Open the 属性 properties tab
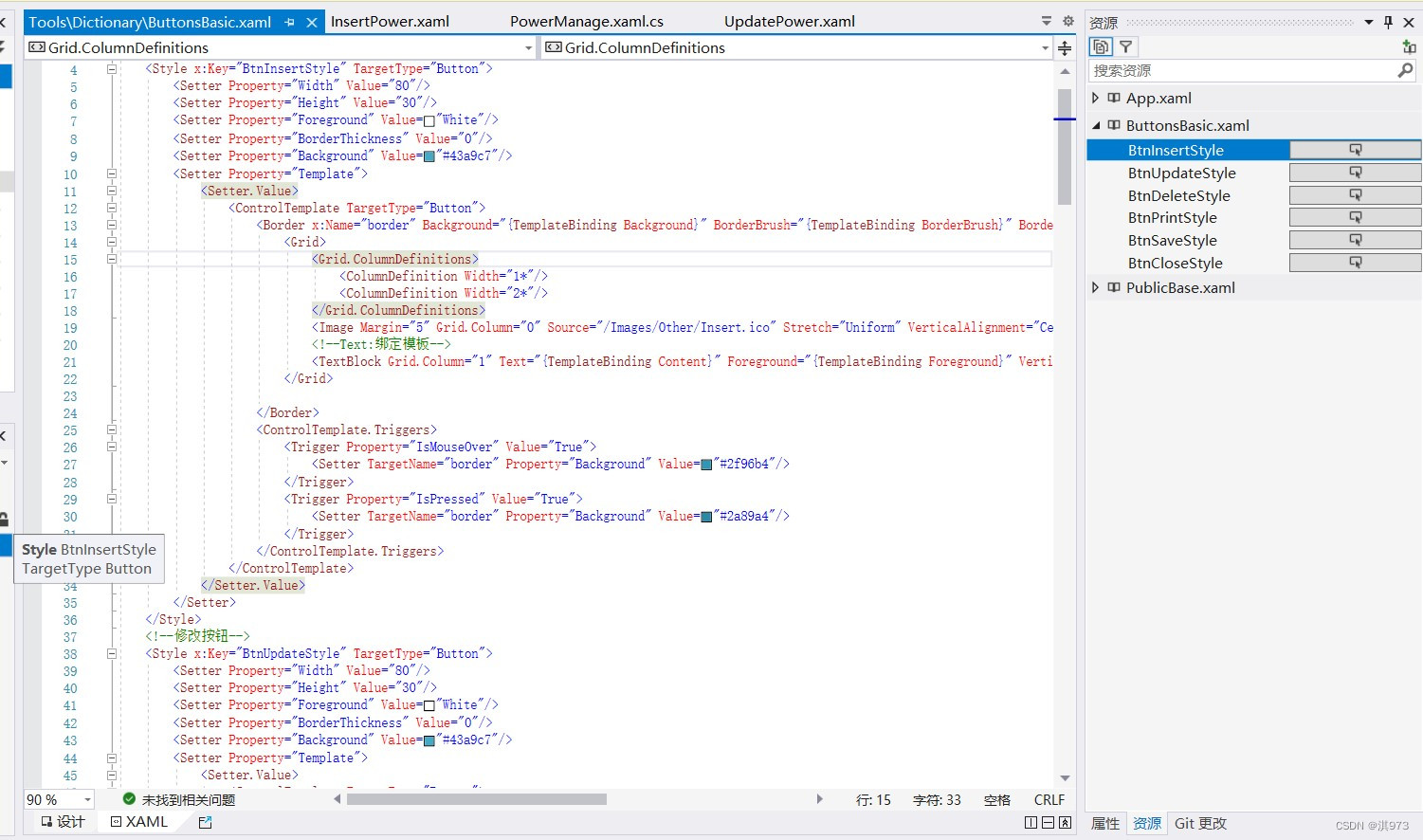The image size is (1423, 840). point(1105,823)
